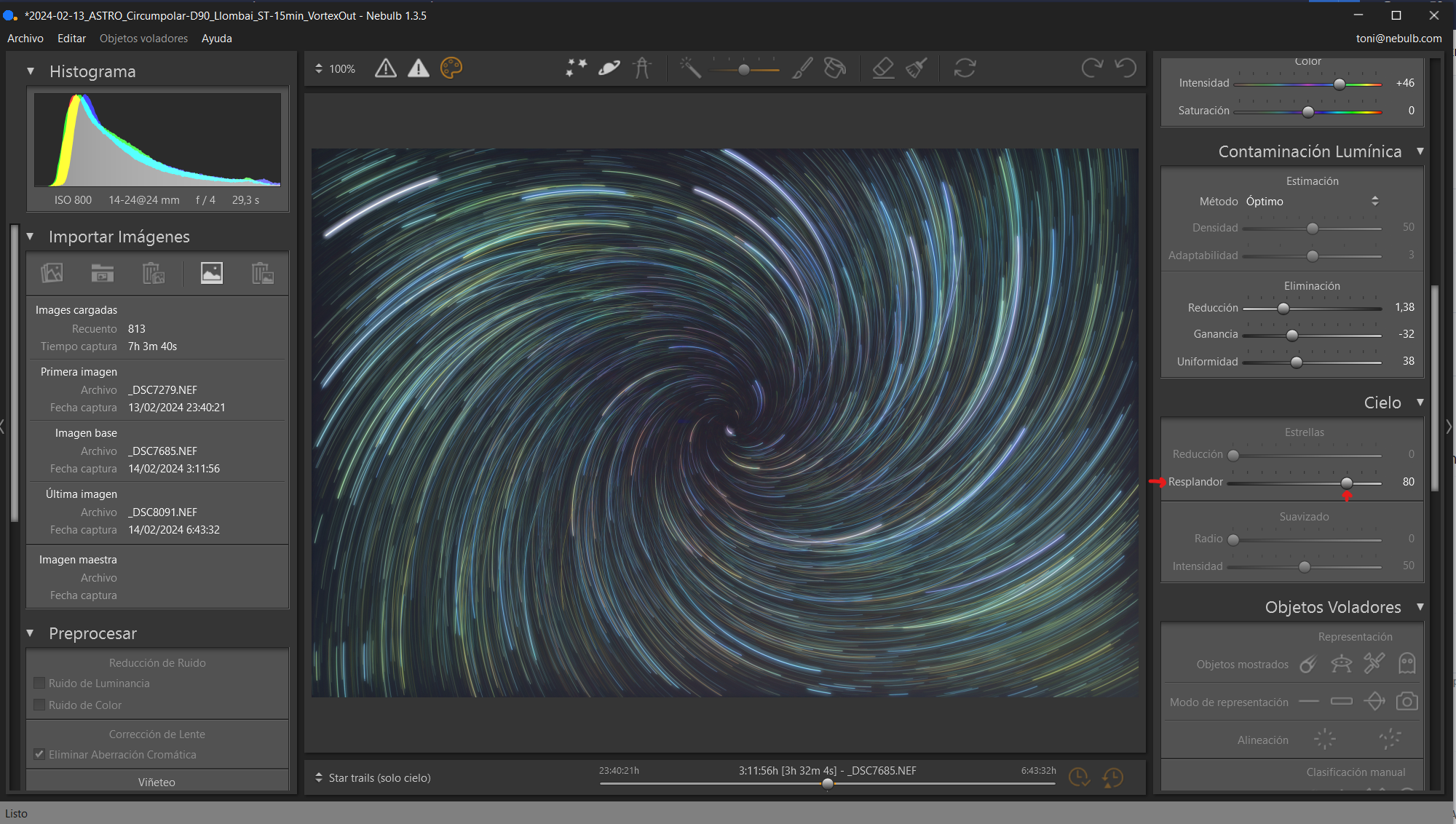Screen dimensions: 1456x824
Task: Click the star trails preview image
Action: coord(725,423)
